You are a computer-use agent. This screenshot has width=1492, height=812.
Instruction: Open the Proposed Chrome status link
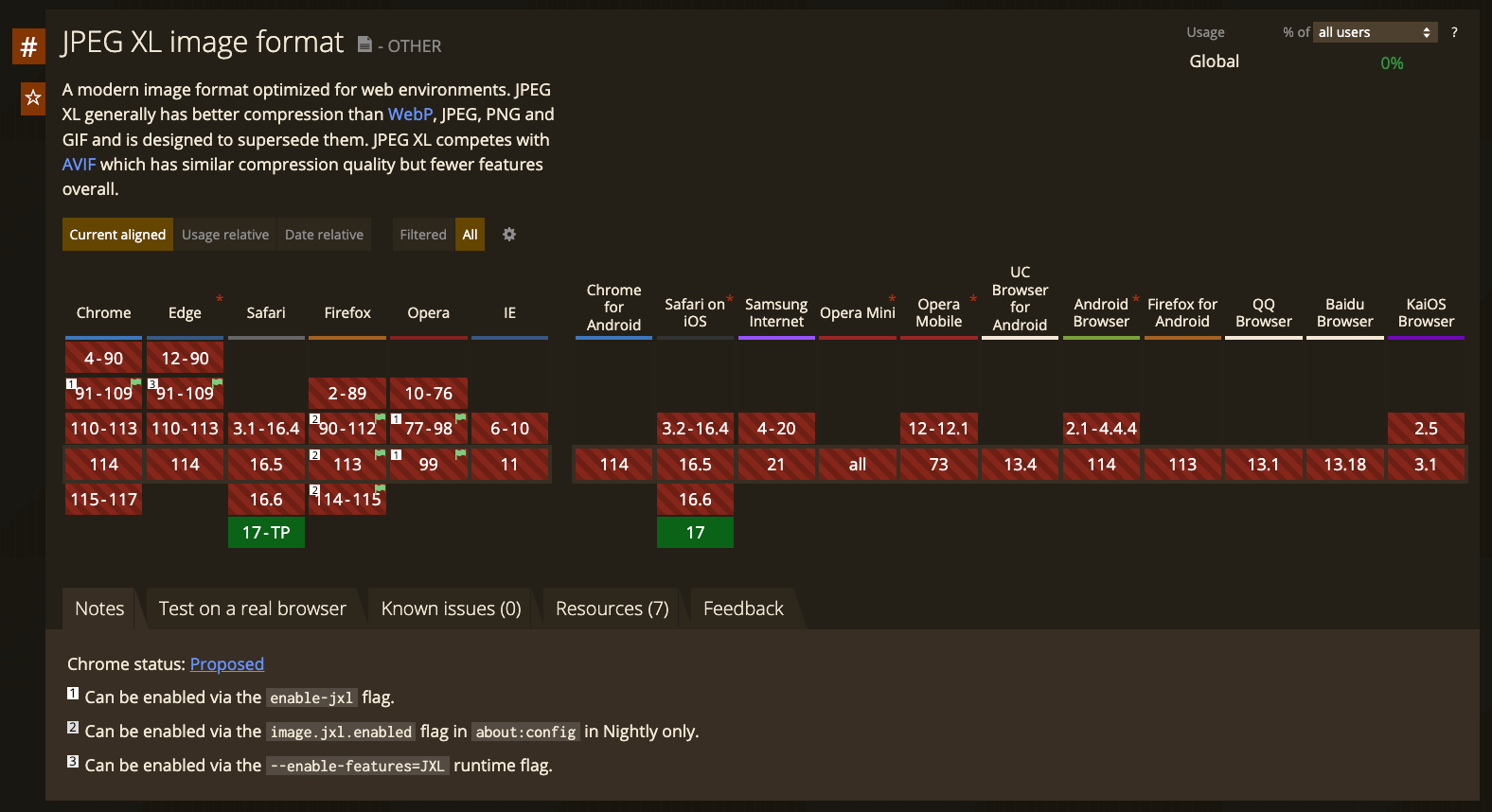(x=227, y=664)
